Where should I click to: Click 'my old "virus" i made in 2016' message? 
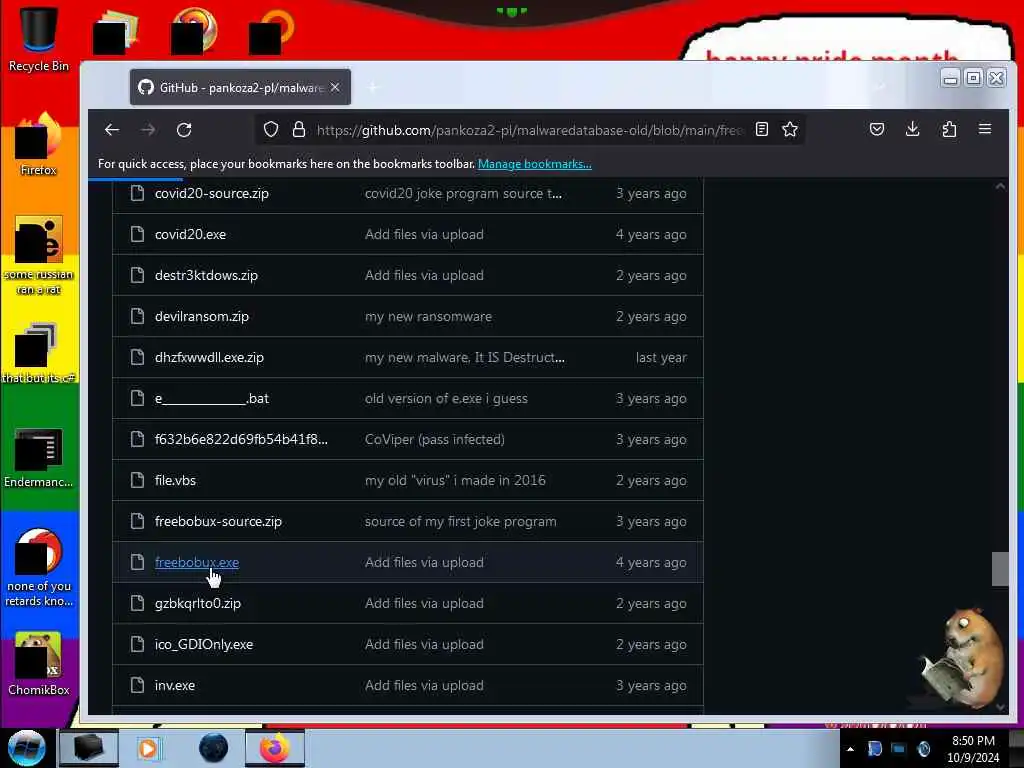tap(455, 481)
